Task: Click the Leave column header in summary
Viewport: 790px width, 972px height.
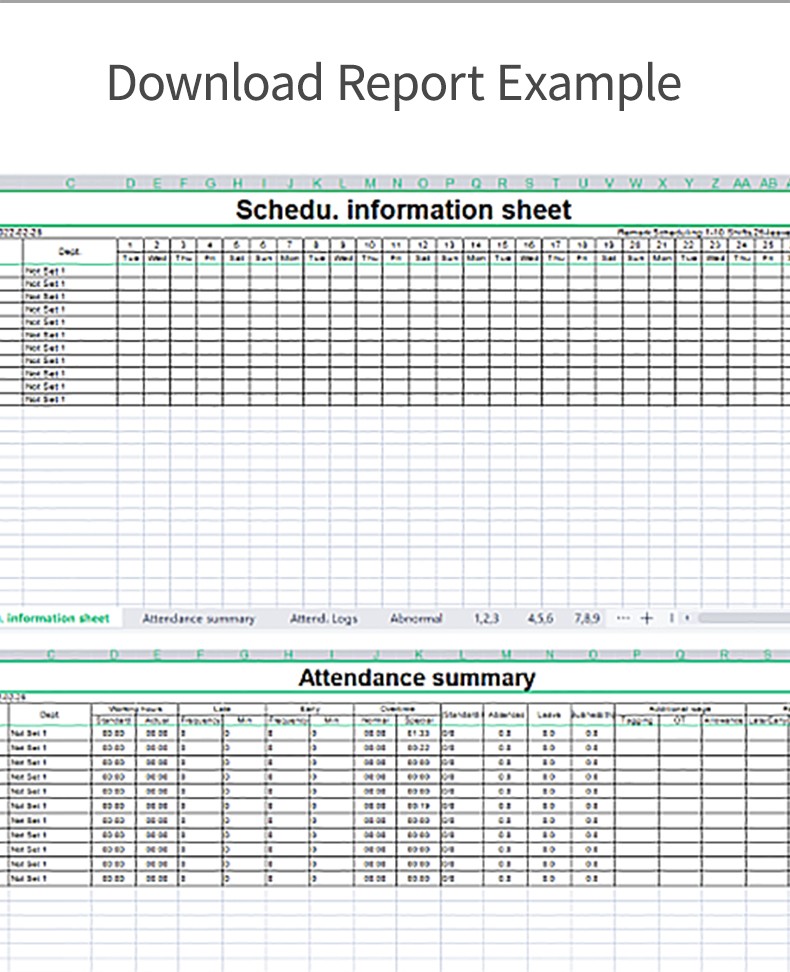Action: click(x=548, y=715)
